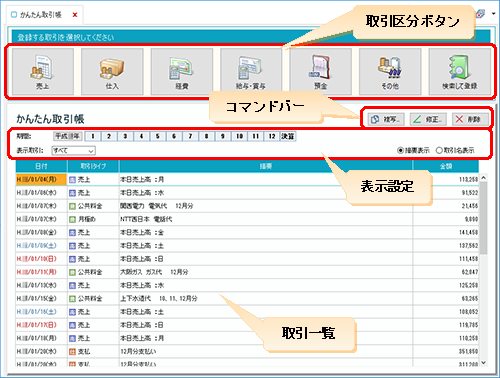Screen dimensions: 500x378
Task: Select month 10 in the period bar
Action: pos(239,136)
